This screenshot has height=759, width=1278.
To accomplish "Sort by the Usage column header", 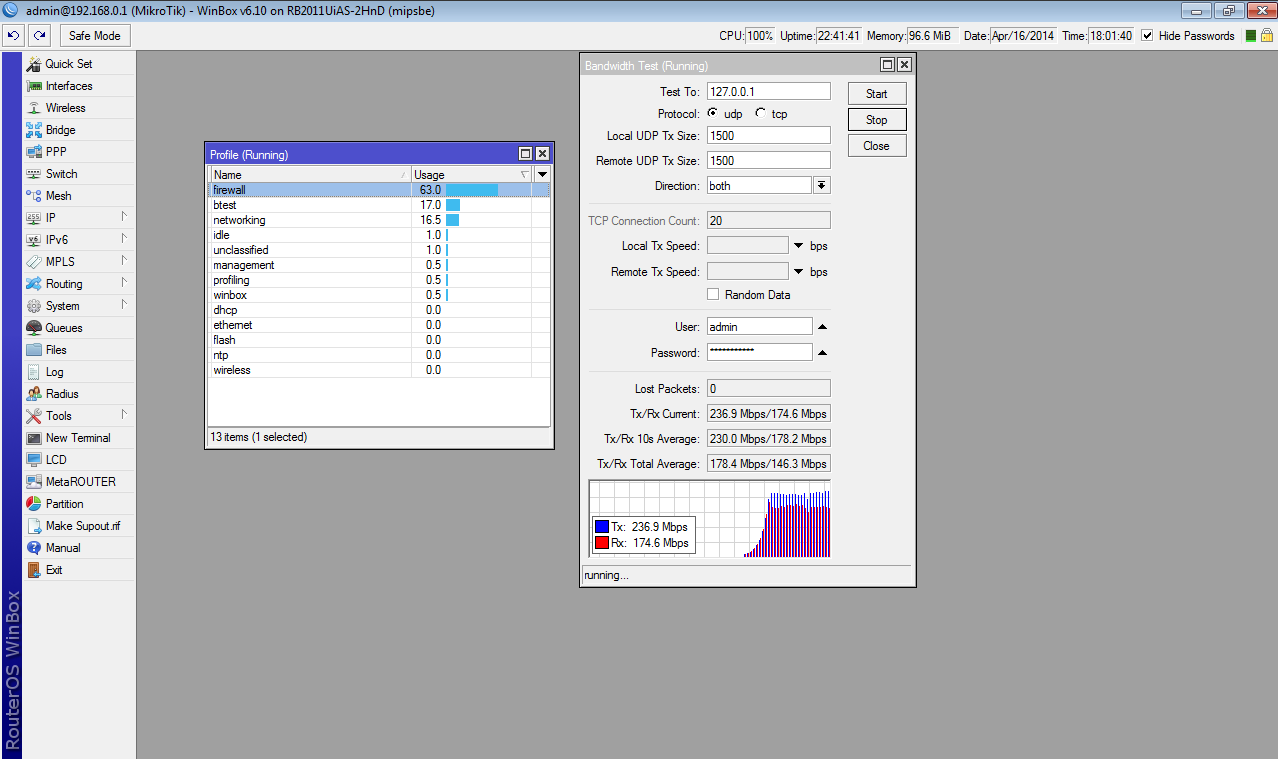I will [x=472, y=175].
